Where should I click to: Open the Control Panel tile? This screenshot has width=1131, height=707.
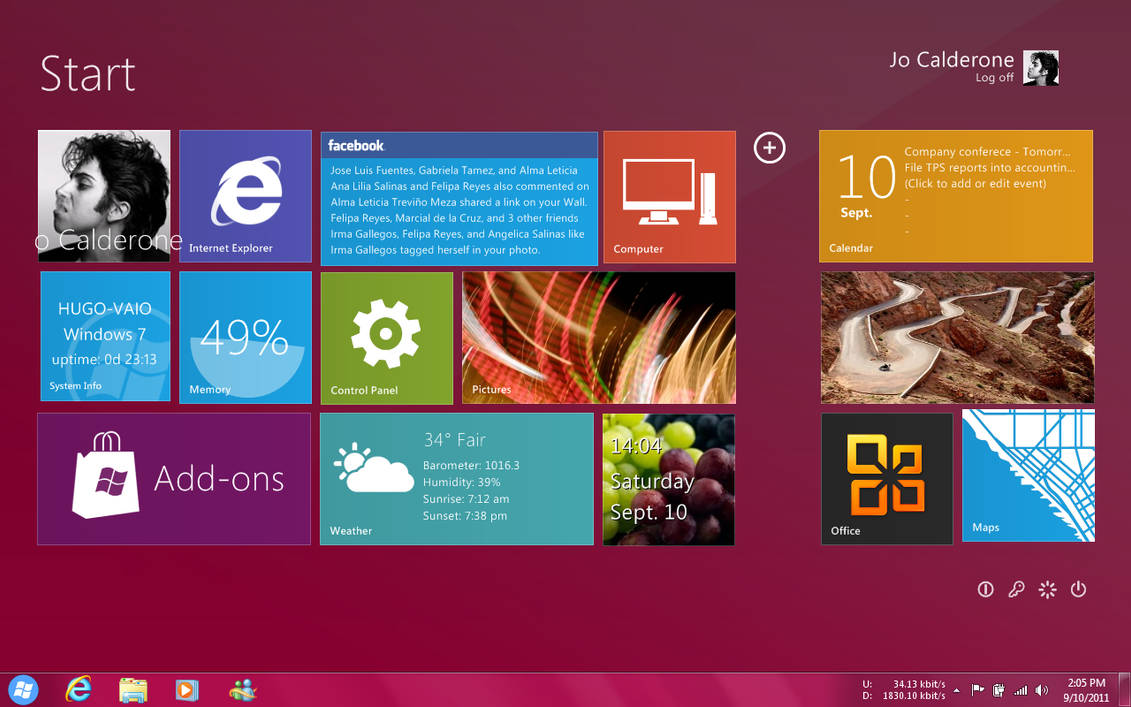pyautogui.click(x=386, y=337)
